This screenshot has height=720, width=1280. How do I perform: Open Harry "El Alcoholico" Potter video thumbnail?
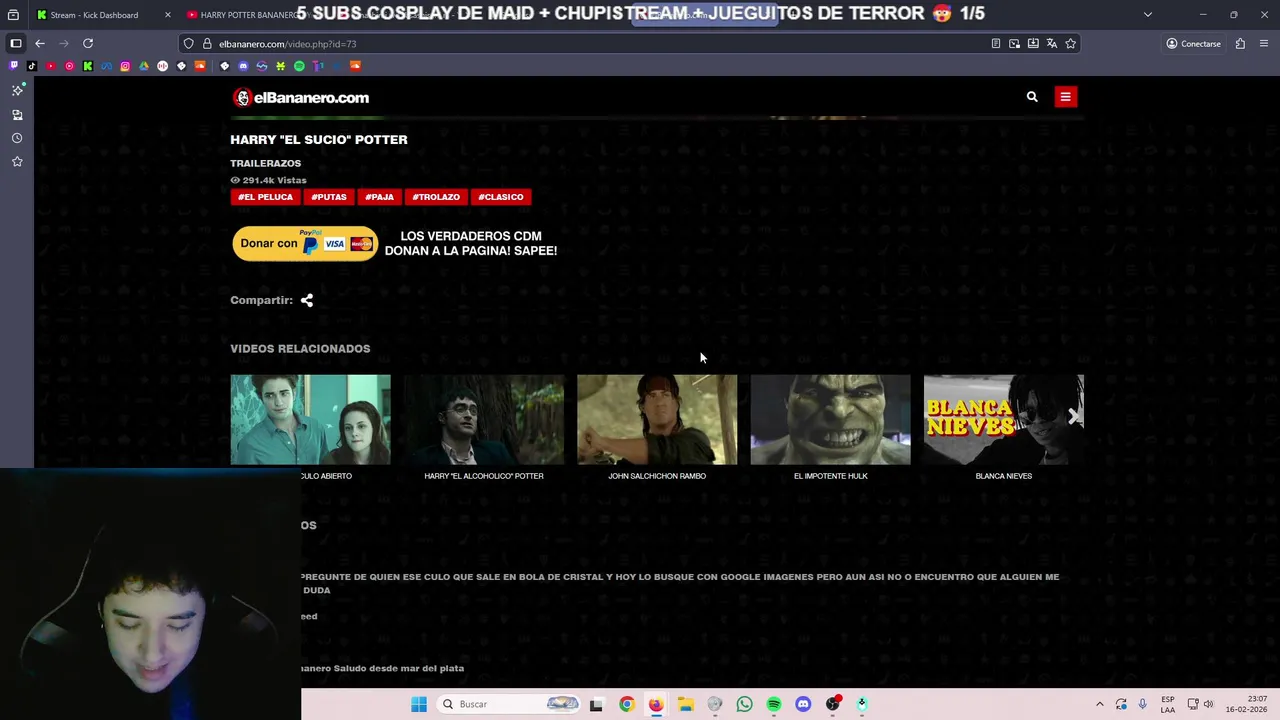click(x=484, y=420)
